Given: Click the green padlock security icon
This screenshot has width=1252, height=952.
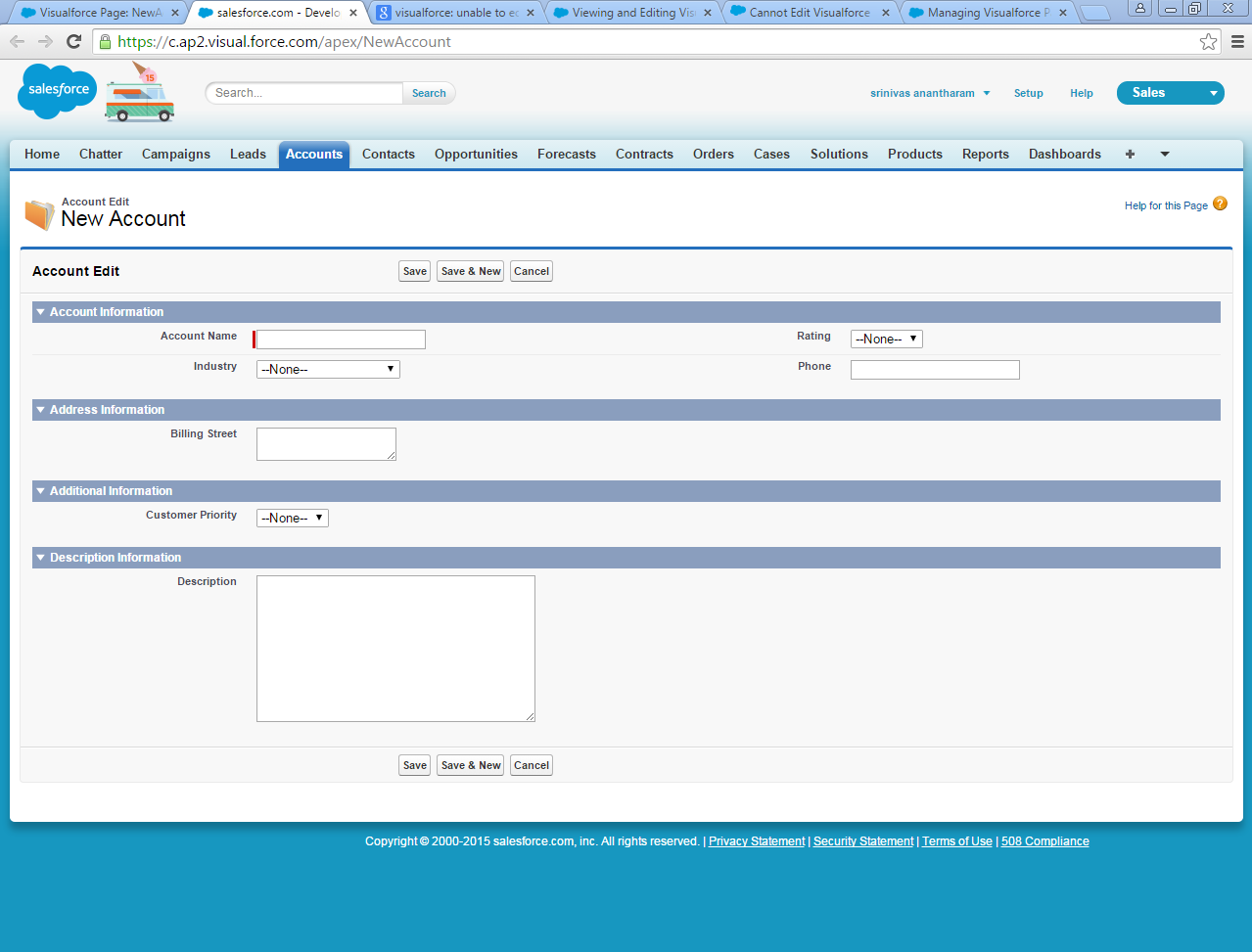Looking at the screenshot, I should [x=105, y=42].
